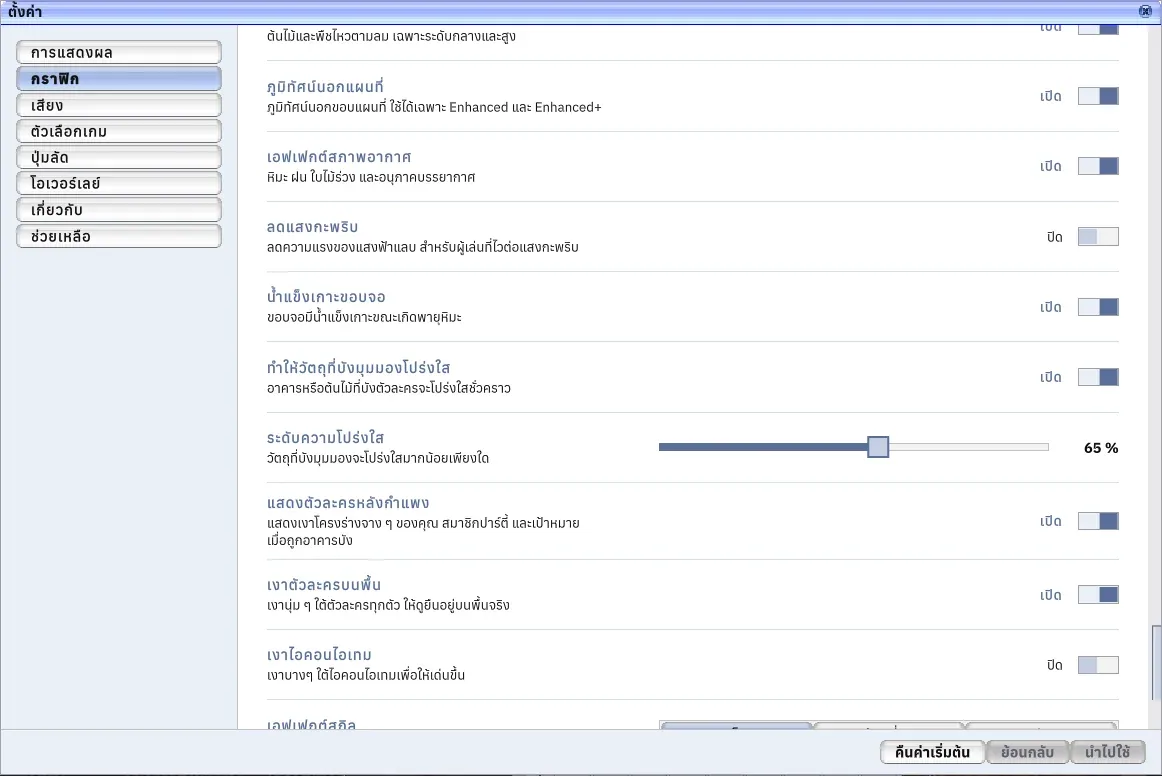This screenshot has width=1162, height=776.
Task: Toggle the tree sway switch at top
Action: pos(1098,30)
